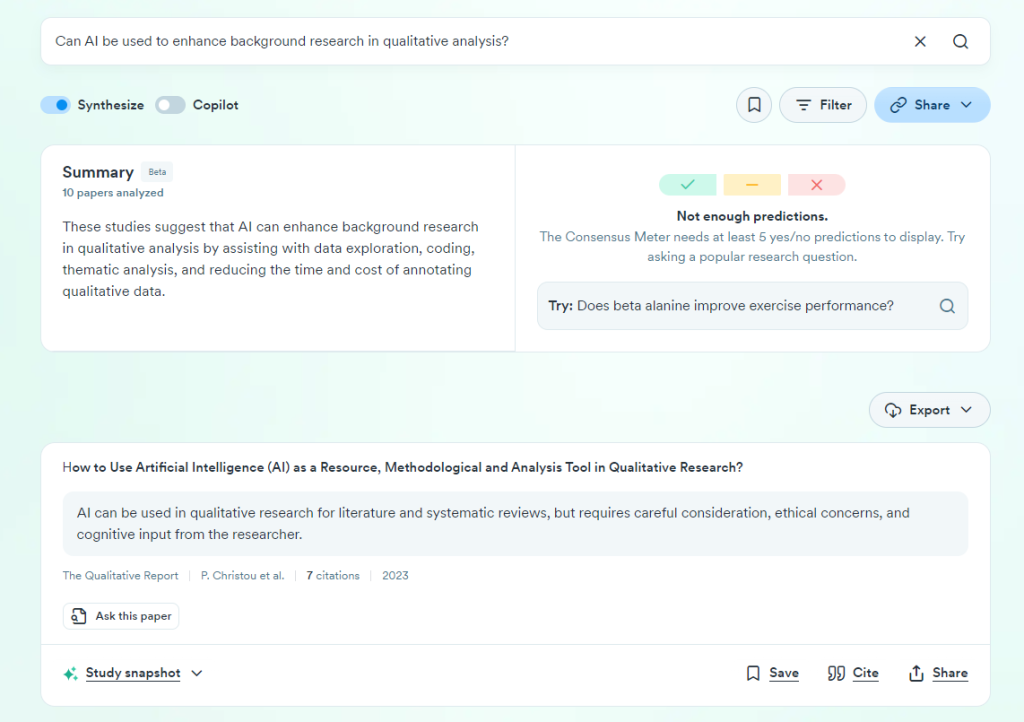Select the green checkmark on the Consensus Meter
This screenshot has height=722, width=1024.
pyautogui.click(x=687, y=185)
